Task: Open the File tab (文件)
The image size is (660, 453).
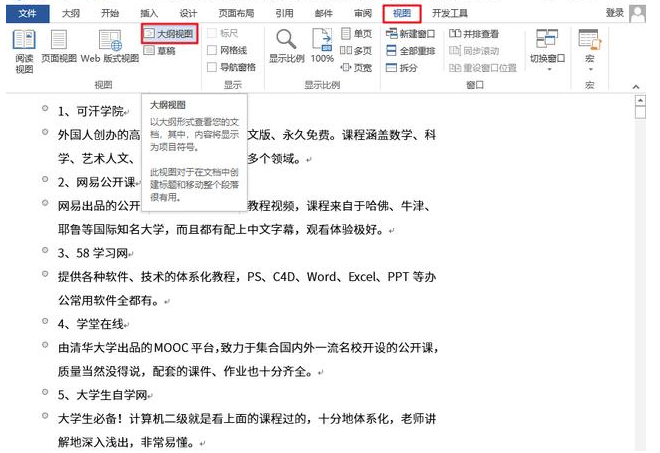Action: click(27, 13)
